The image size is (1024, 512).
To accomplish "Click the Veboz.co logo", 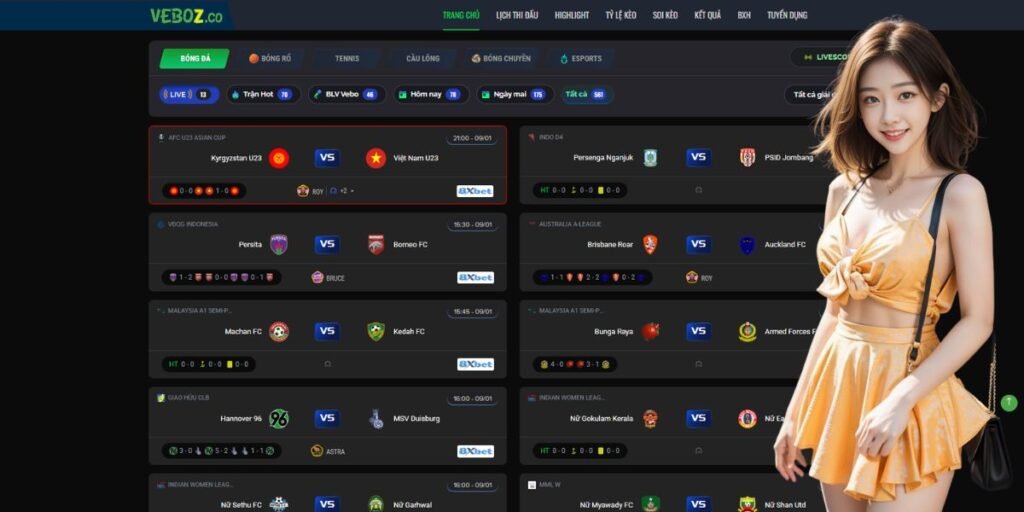I will pyautogui.click(x=186, y=16).
